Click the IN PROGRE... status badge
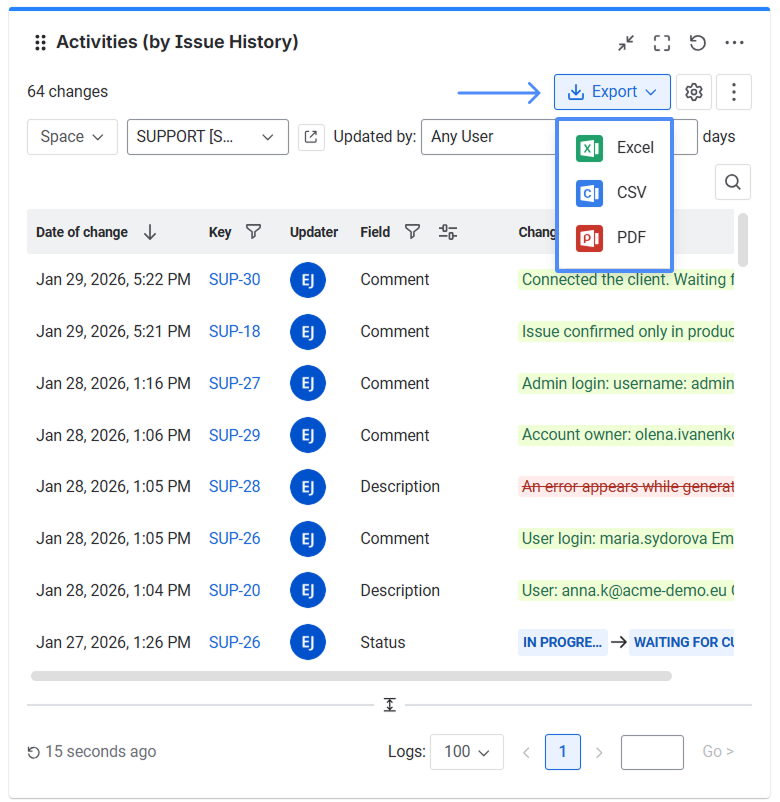This screenshot has width=780, height=802. click(x=563, y=643)
